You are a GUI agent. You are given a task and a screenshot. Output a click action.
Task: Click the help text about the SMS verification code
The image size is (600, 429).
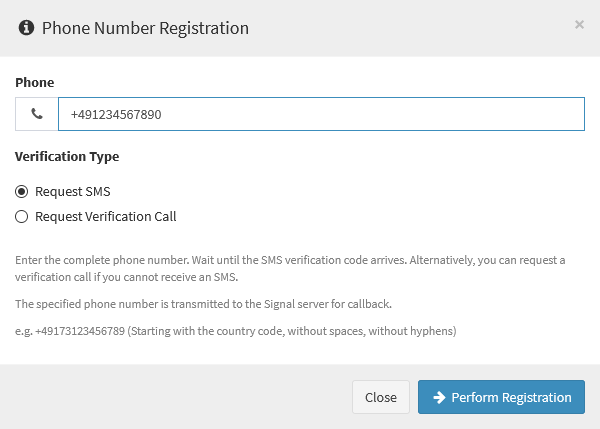(x=290, y=268)
